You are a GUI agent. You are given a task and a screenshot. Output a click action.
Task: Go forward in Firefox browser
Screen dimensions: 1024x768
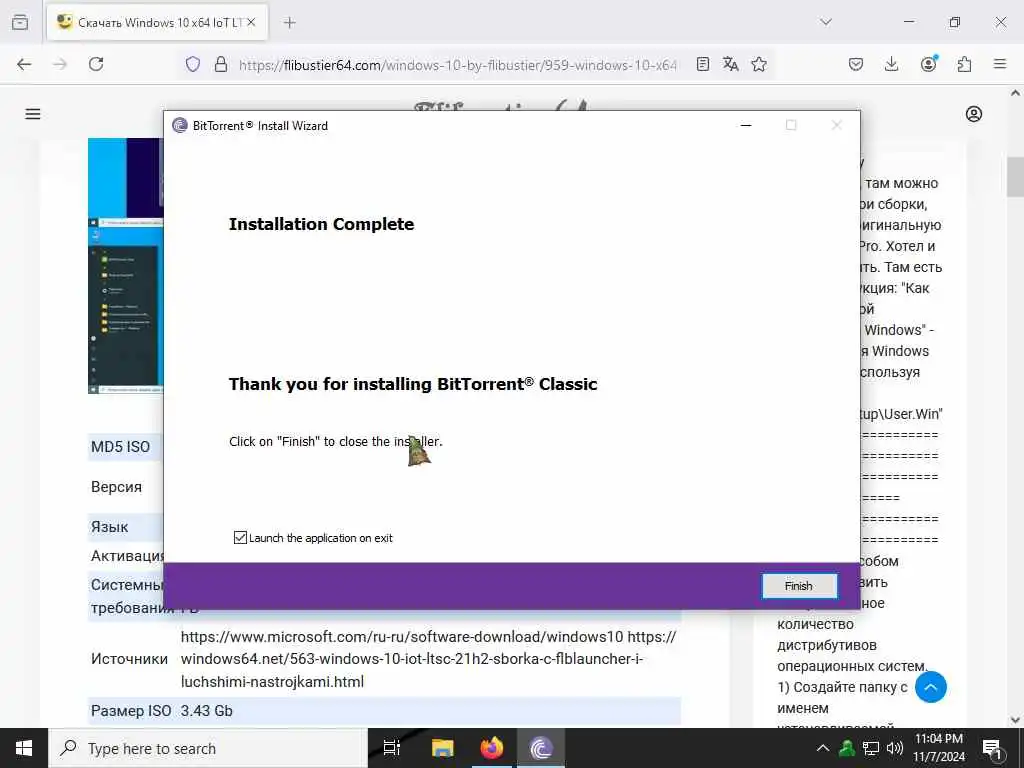(60, 64)
